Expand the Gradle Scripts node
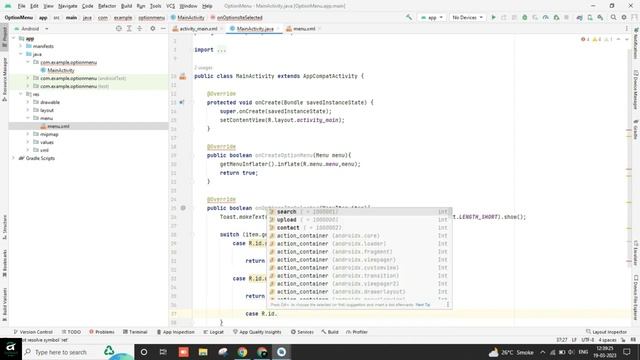640x360 pixels. [x=13, y=158]
